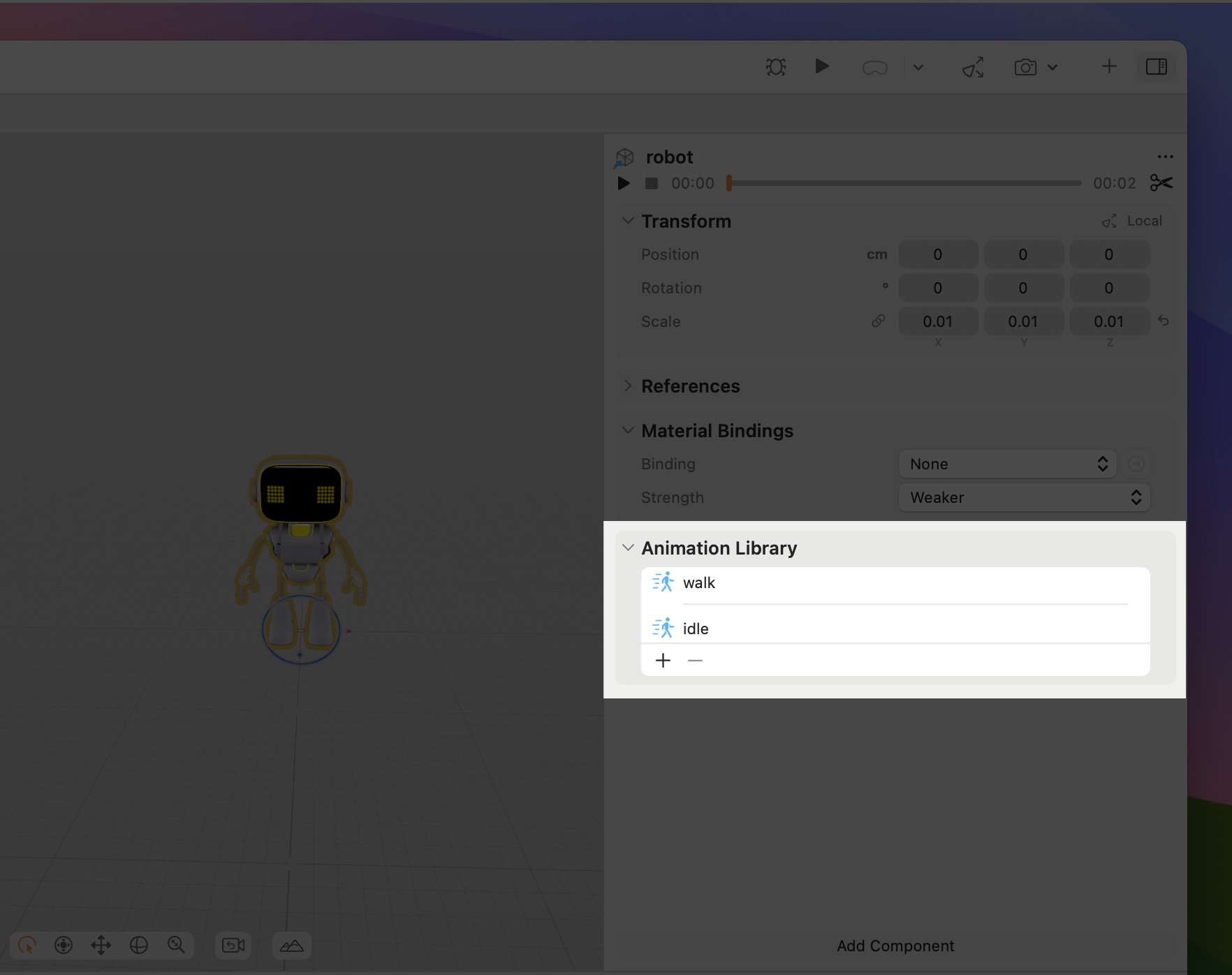Toggle the inspector panel visibility
This screenshot has width=1232, height=975.
coord(1156,66)
